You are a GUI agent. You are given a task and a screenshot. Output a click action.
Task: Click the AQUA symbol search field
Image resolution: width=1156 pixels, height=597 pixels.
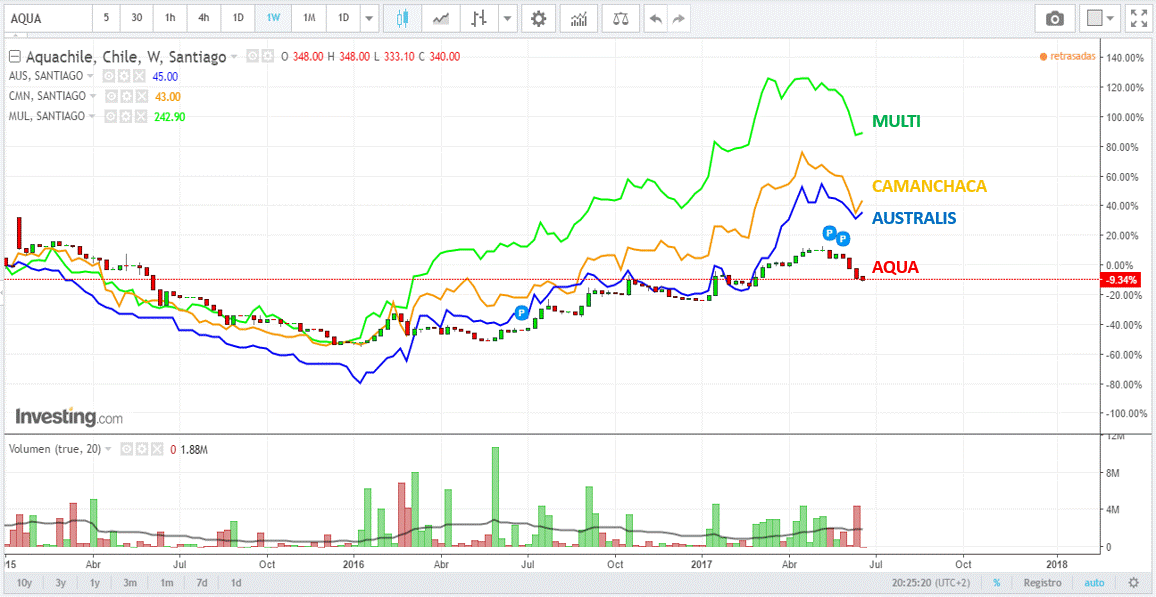click(x=48, y=18)
